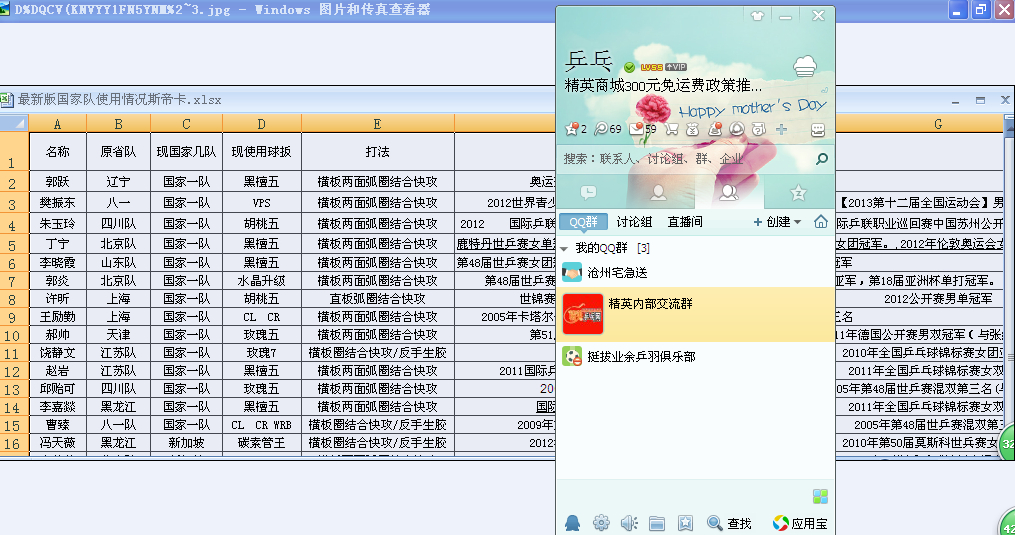Open the QQ favorites bookmark icon
This screenshot has width=1015, height=535.
click(x=685, y=523)
